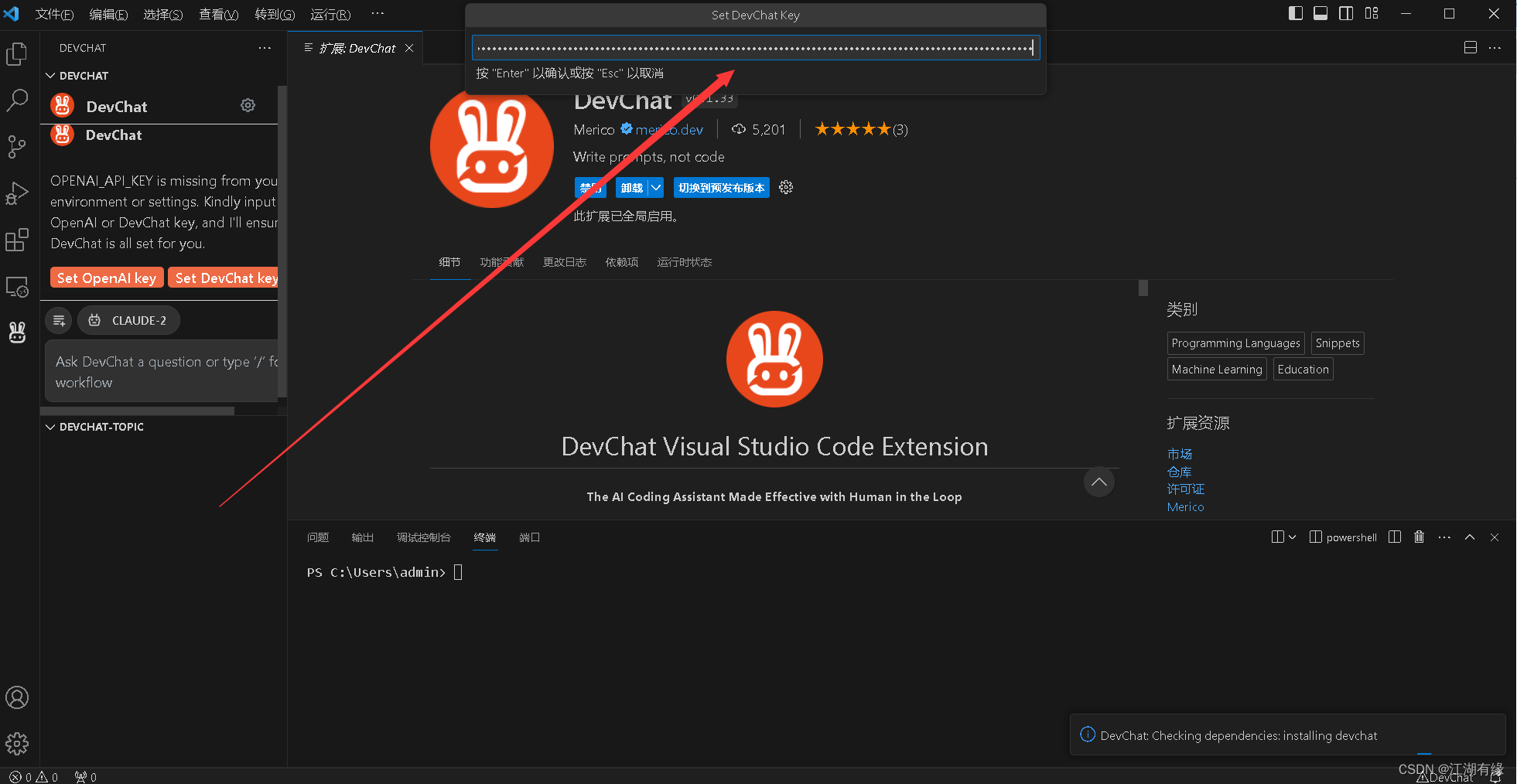The height and width of the screenshot is (784, 1517).
Task: Open the 仓库 repository link
Action: pos(1180,472)
